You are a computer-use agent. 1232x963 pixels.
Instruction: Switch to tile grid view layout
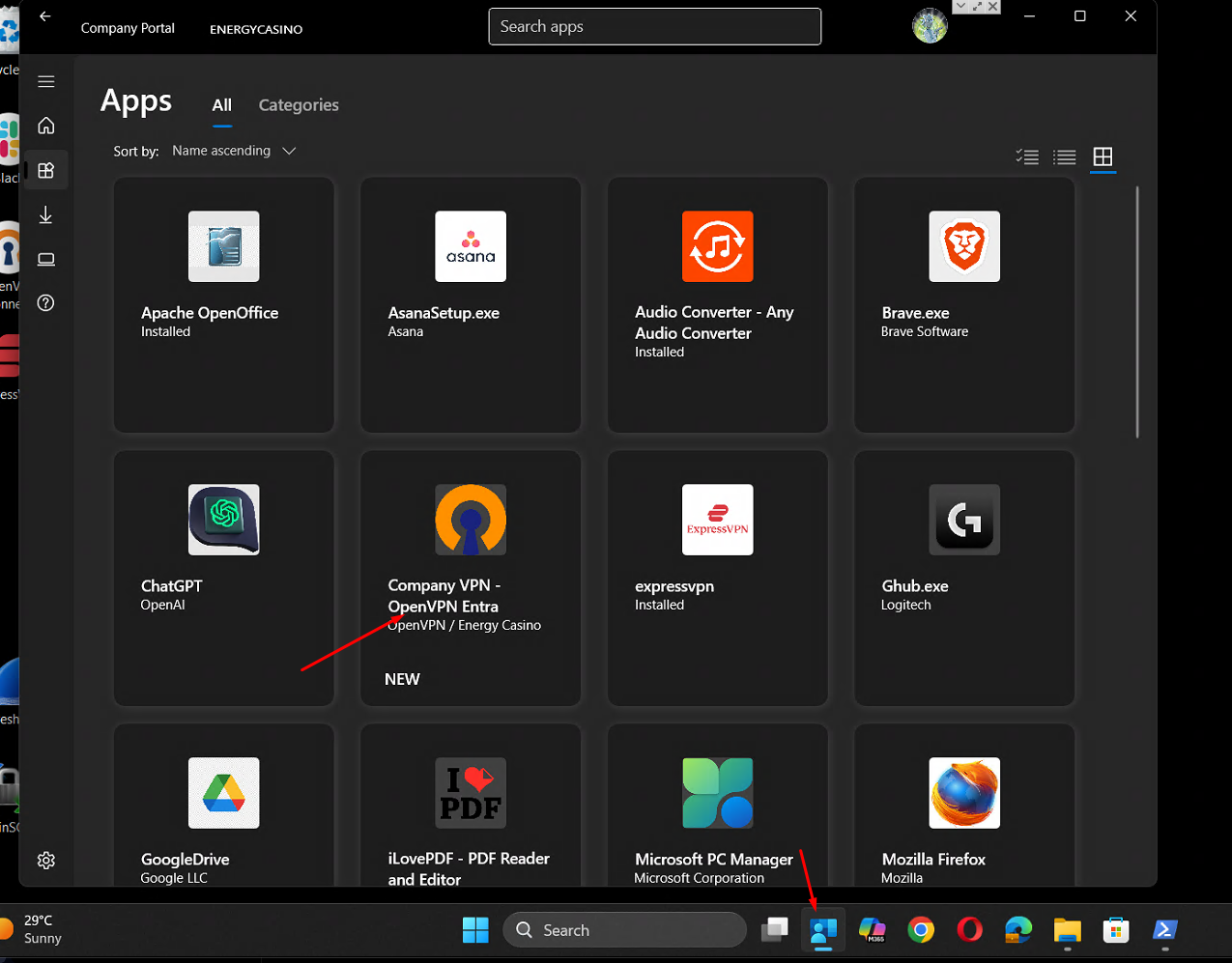(x=1103, y=156)
